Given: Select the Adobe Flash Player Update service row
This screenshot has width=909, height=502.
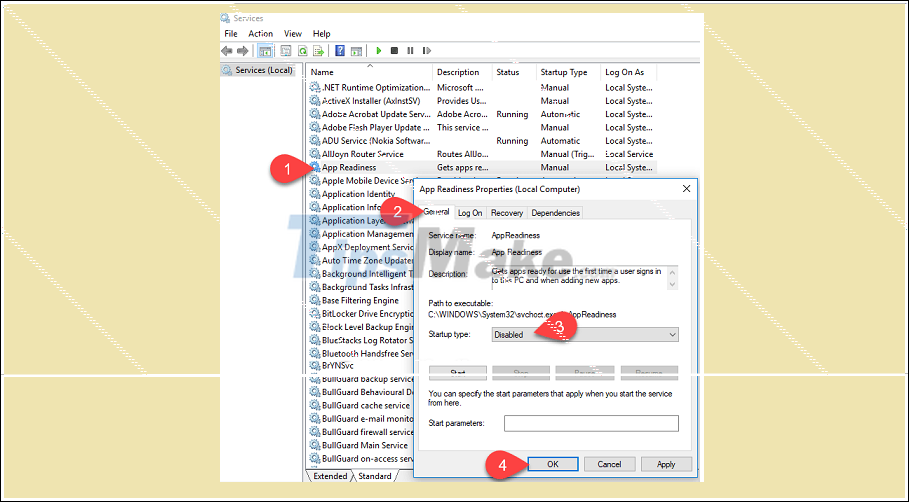Looking at the screenshot, I should tap(482, 128).
